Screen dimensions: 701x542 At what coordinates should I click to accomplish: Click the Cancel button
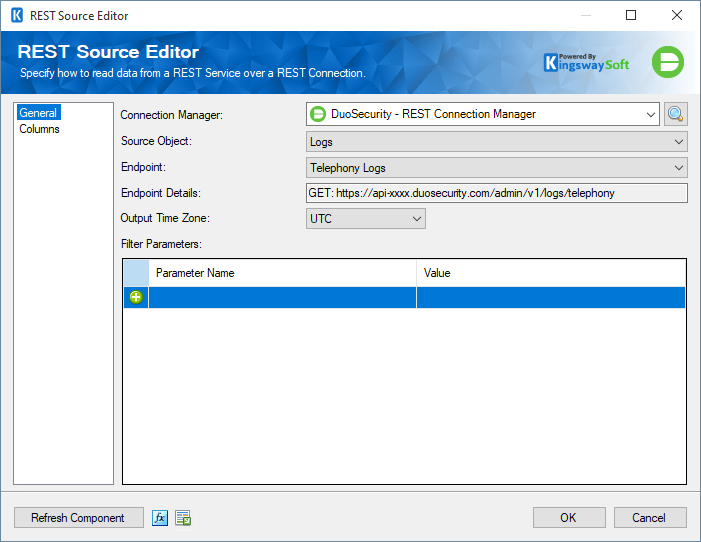[x=650, y=518]
